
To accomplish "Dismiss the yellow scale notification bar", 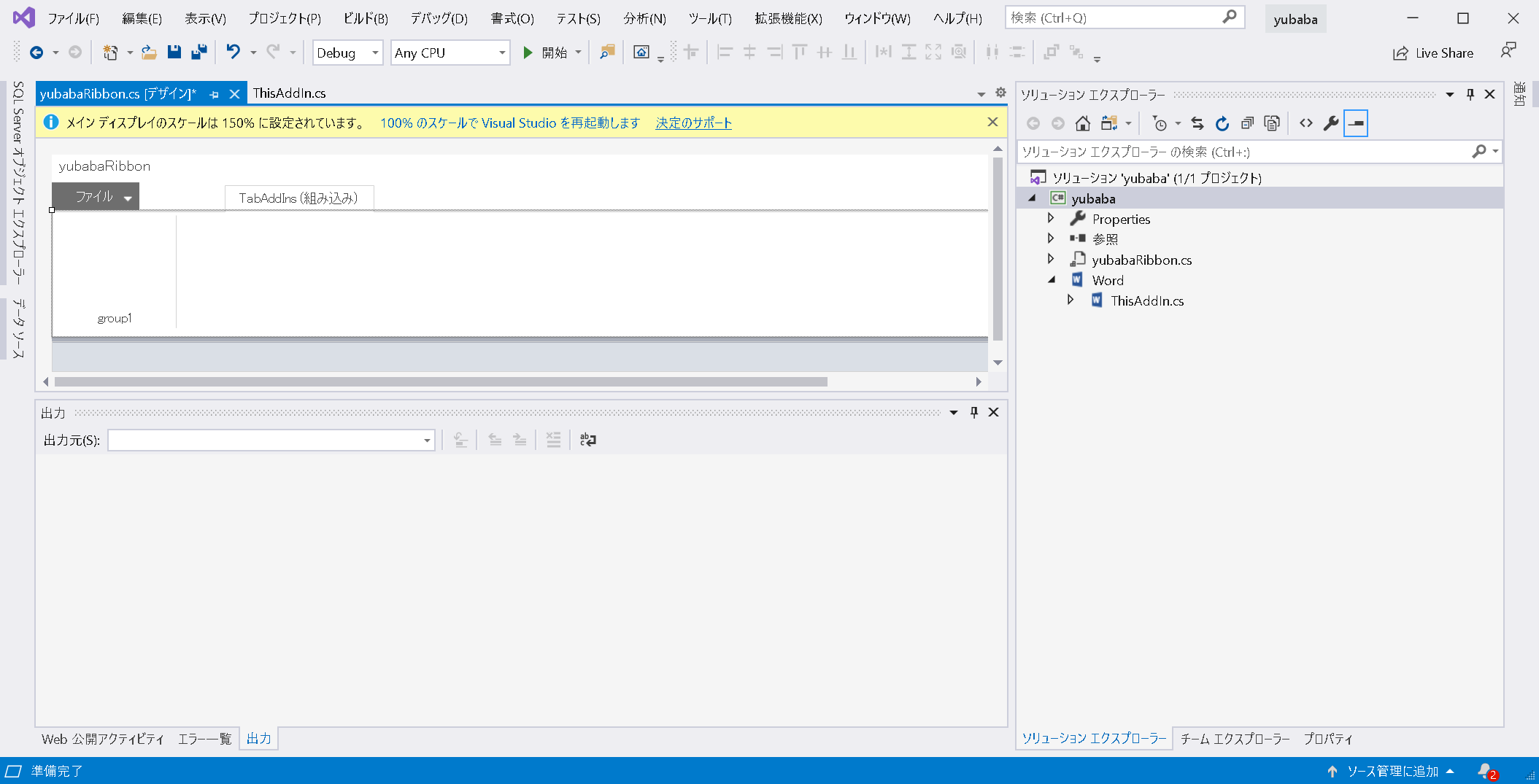I will point(992,122).
